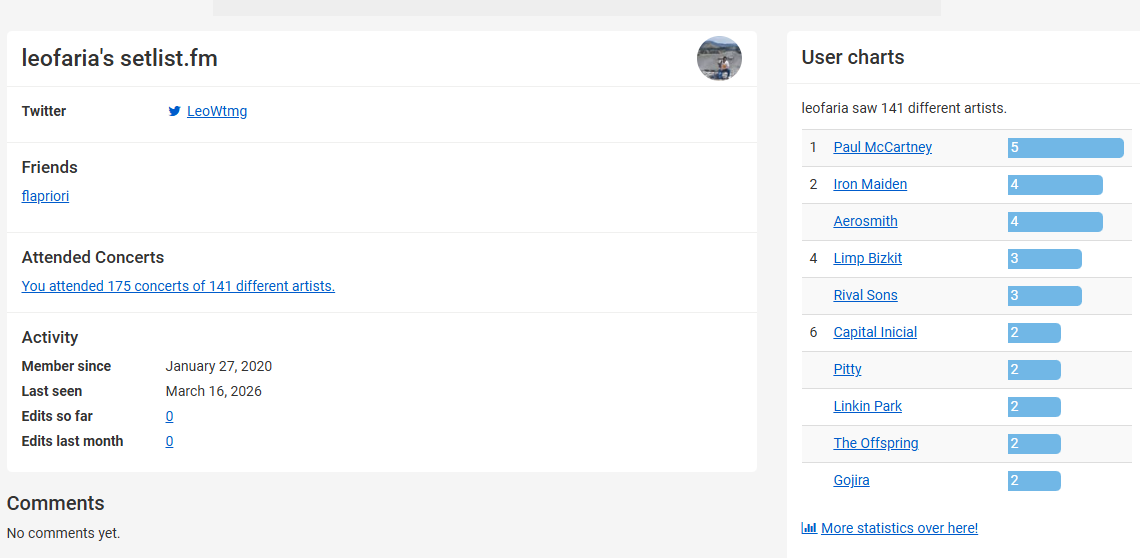Open the leofaria profile avatar picture
Viewport: 1140px width, 558px height.
(x=719, y=58)
